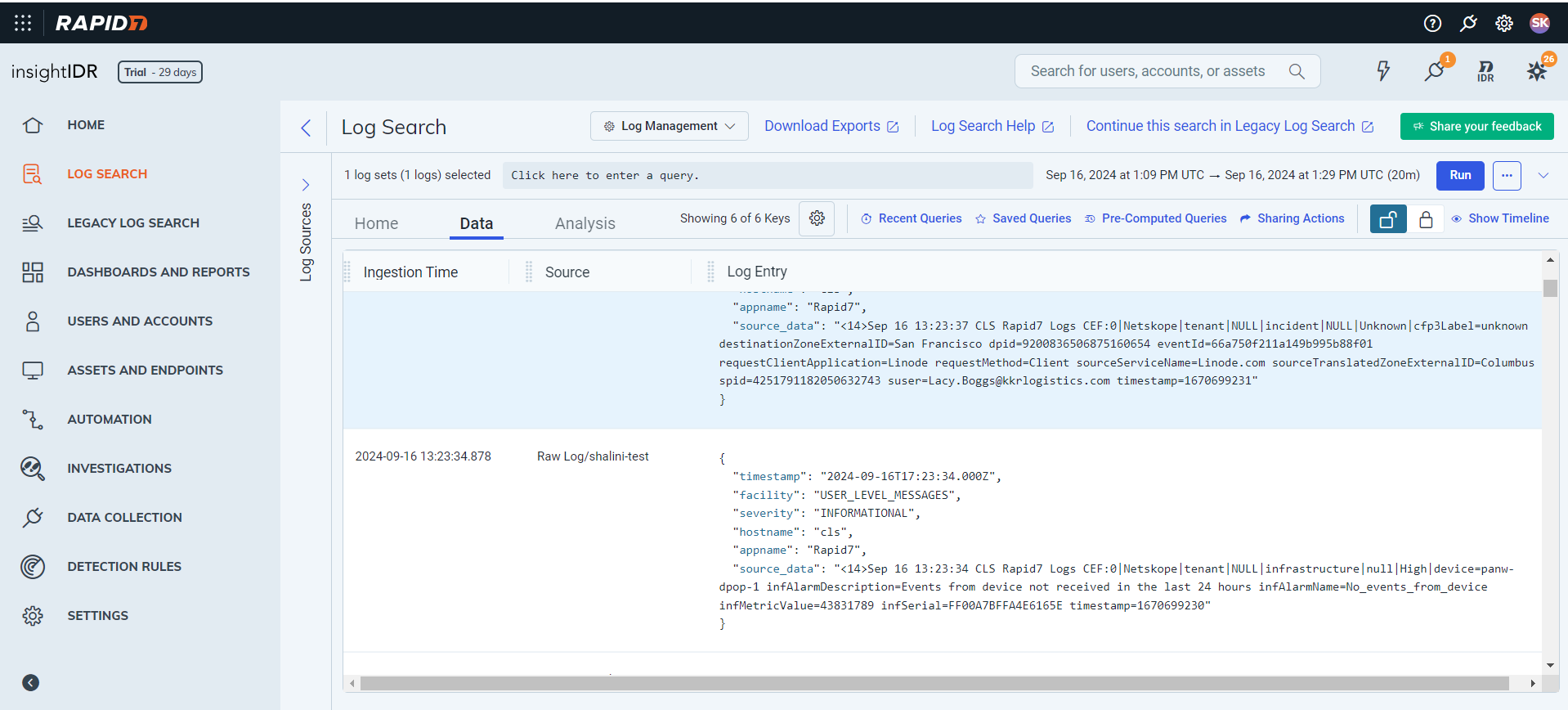1568x710 pixels.
Task: Click the Users and Accounts person icon
Action: [33, 321]
